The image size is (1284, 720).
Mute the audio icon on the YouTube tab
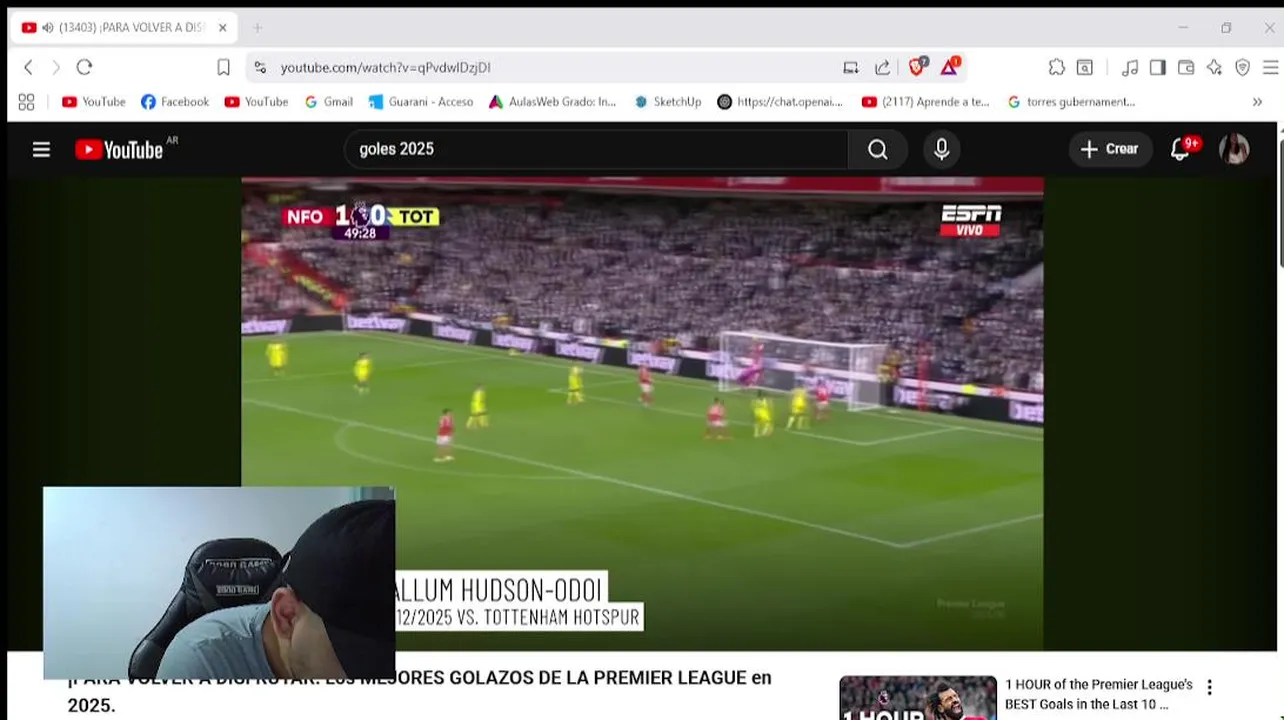(x=47, y=28)
